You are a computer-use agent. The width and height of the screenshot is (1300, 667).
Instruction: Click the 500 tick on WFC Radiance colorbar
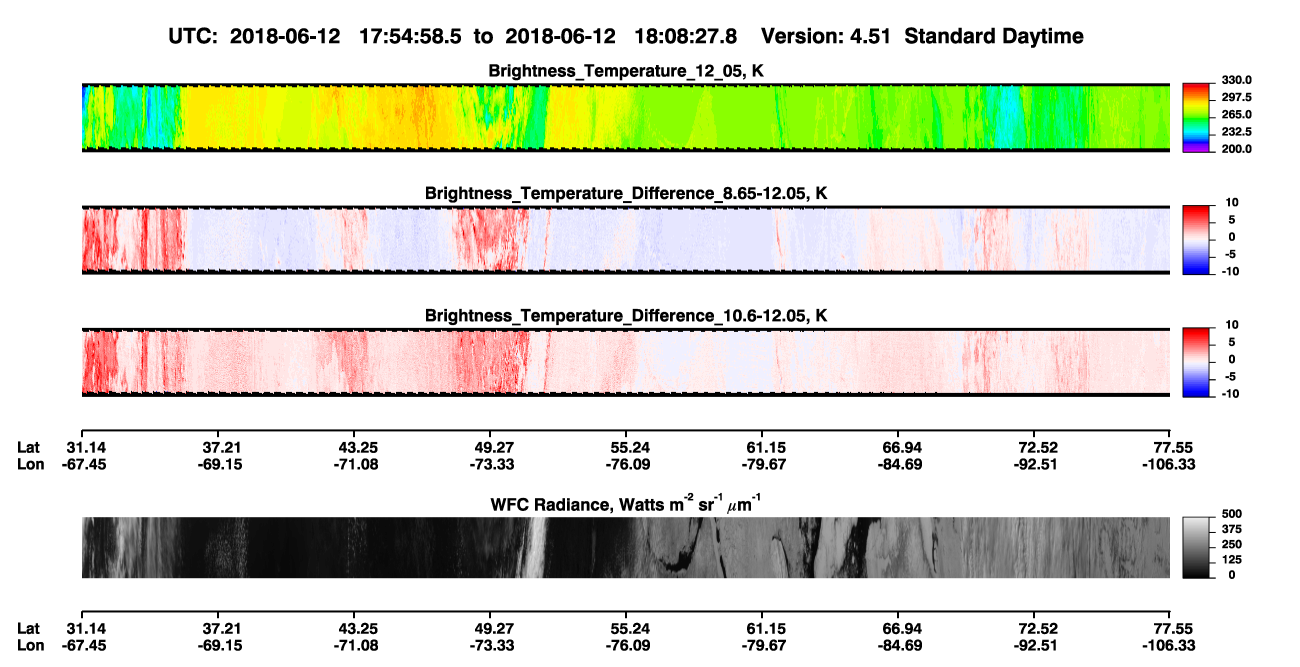coord(1232,515)
